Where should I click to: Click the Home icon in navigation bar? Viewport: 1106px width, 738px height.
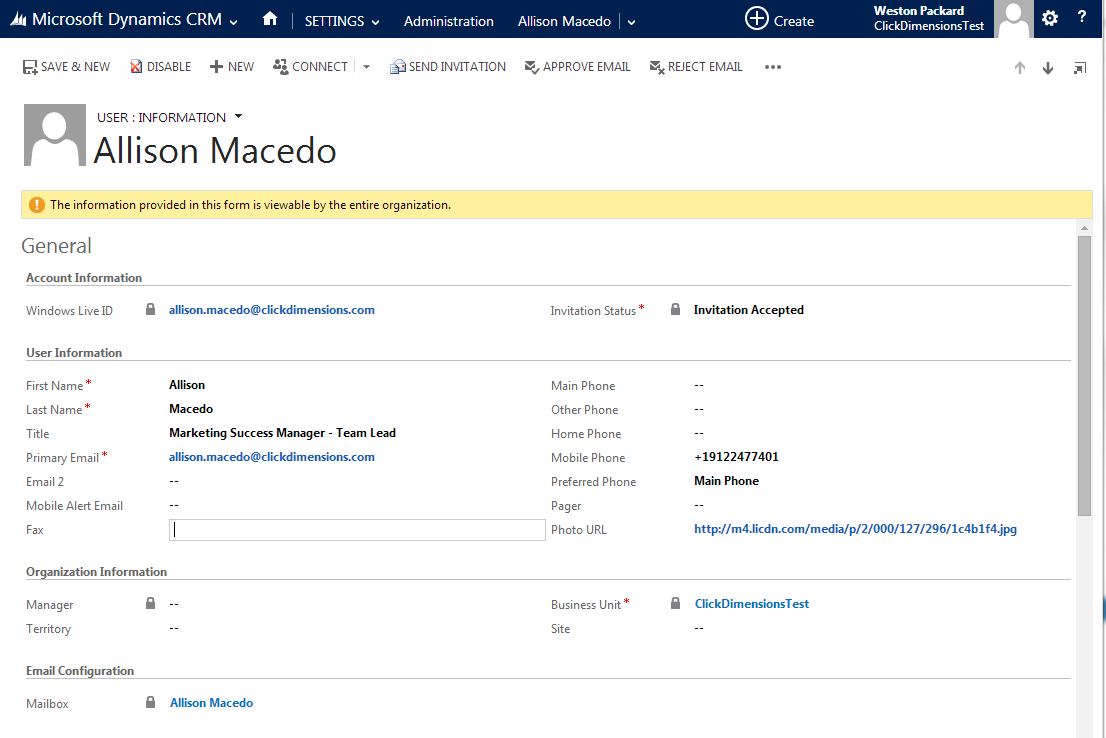click(269, 20)
